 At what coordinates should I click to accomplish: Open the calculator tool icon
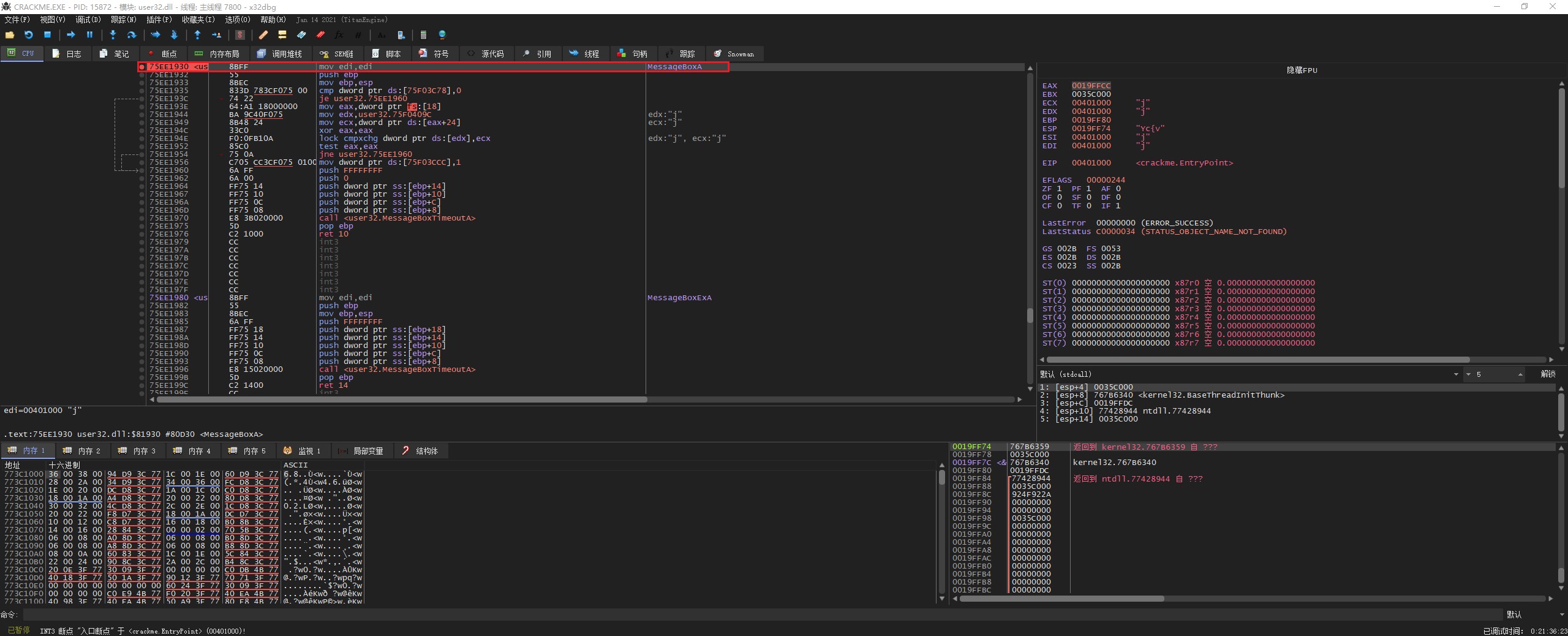point(423,35)
